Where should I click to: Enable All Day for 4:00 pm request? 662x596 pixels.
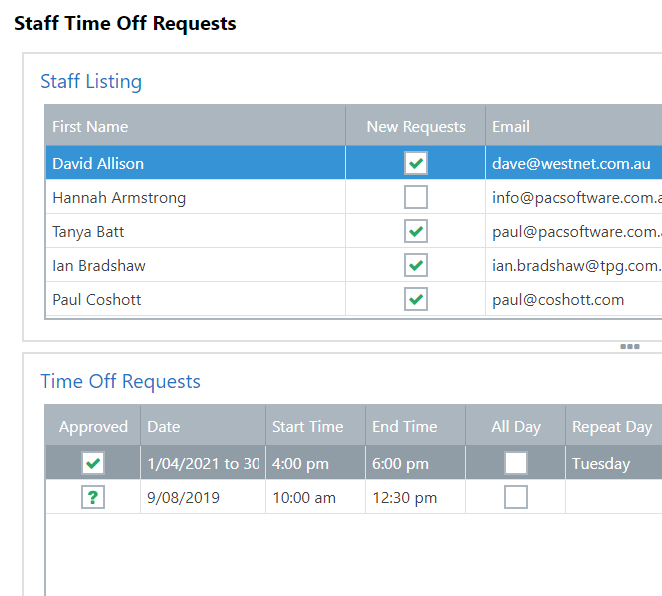[516, 463]
